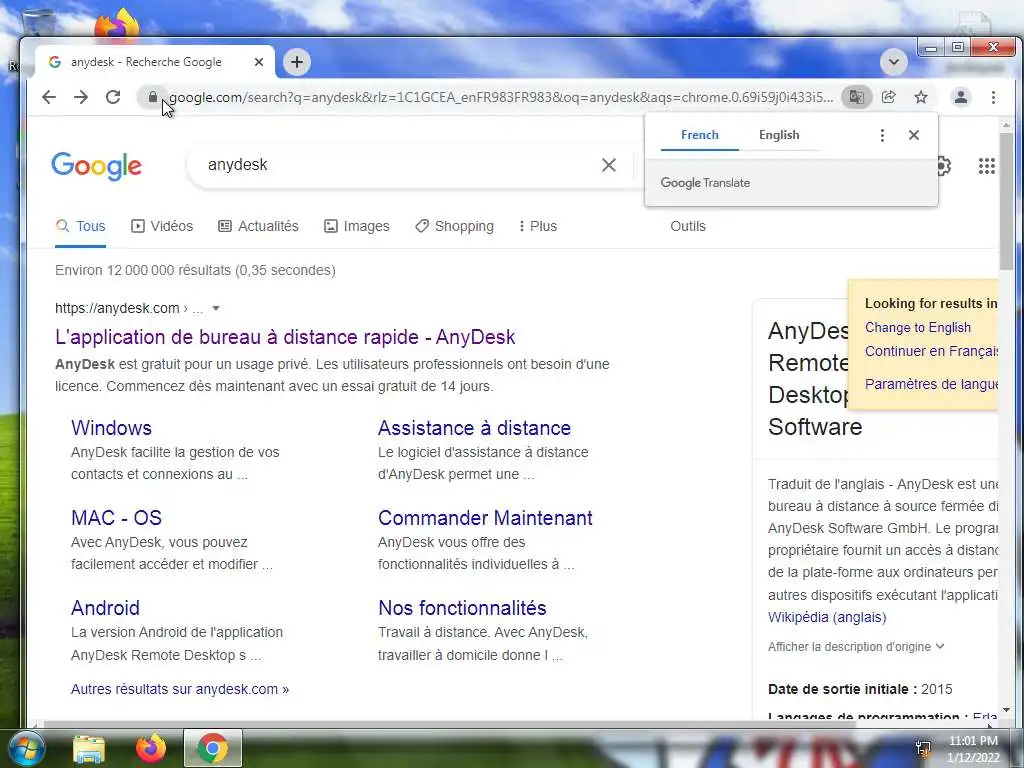Screen dimensions: 1024x768
Task: Open Google settings gear icon
Action: click(944, 166)
